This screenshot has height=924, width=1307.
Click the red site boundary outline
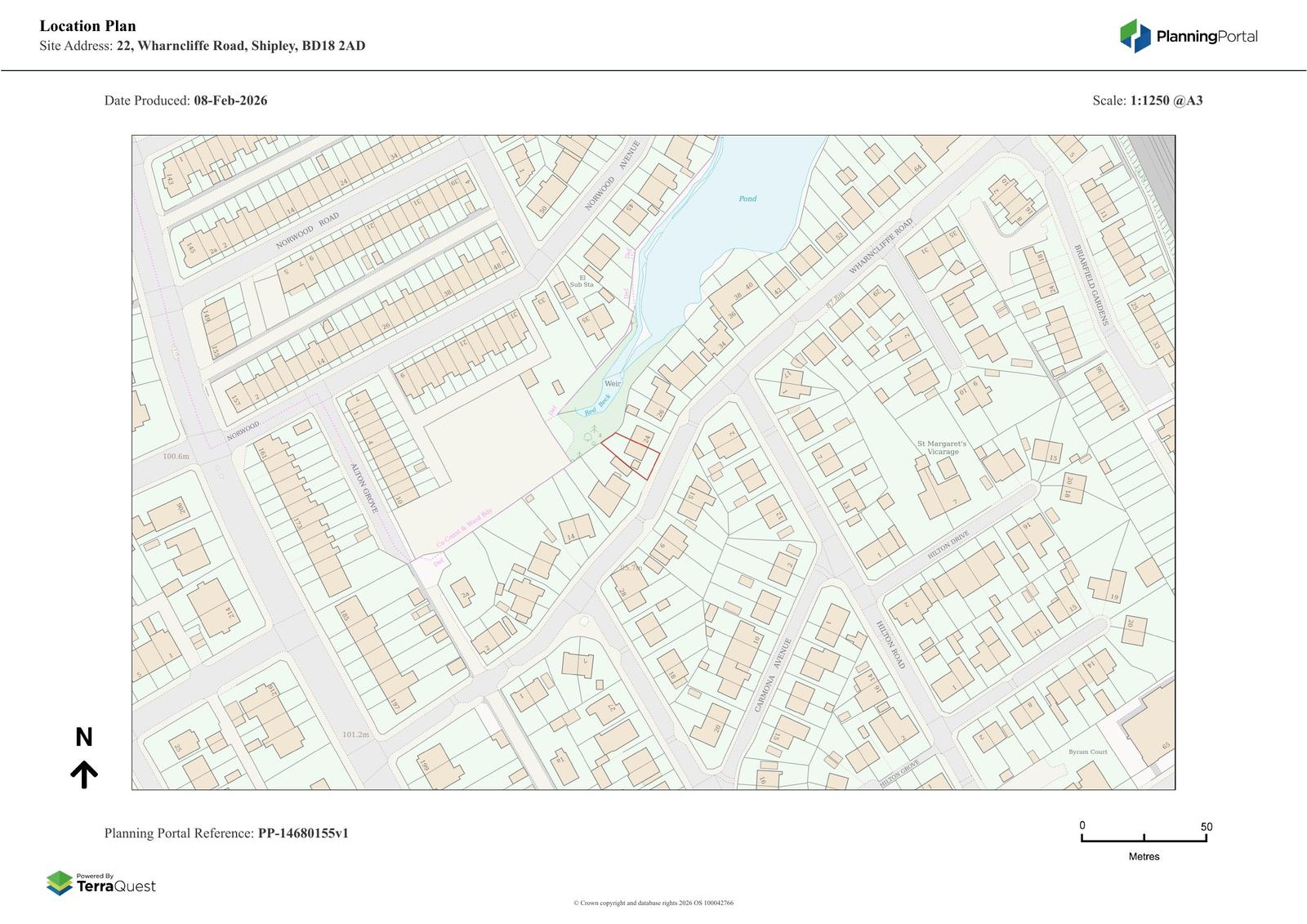coord(630,455)
